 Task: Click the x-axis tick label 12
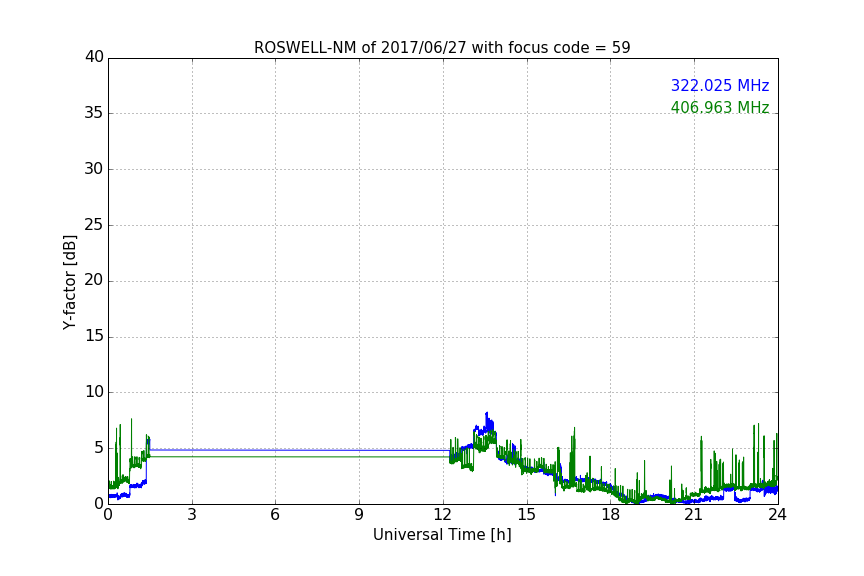443,514
